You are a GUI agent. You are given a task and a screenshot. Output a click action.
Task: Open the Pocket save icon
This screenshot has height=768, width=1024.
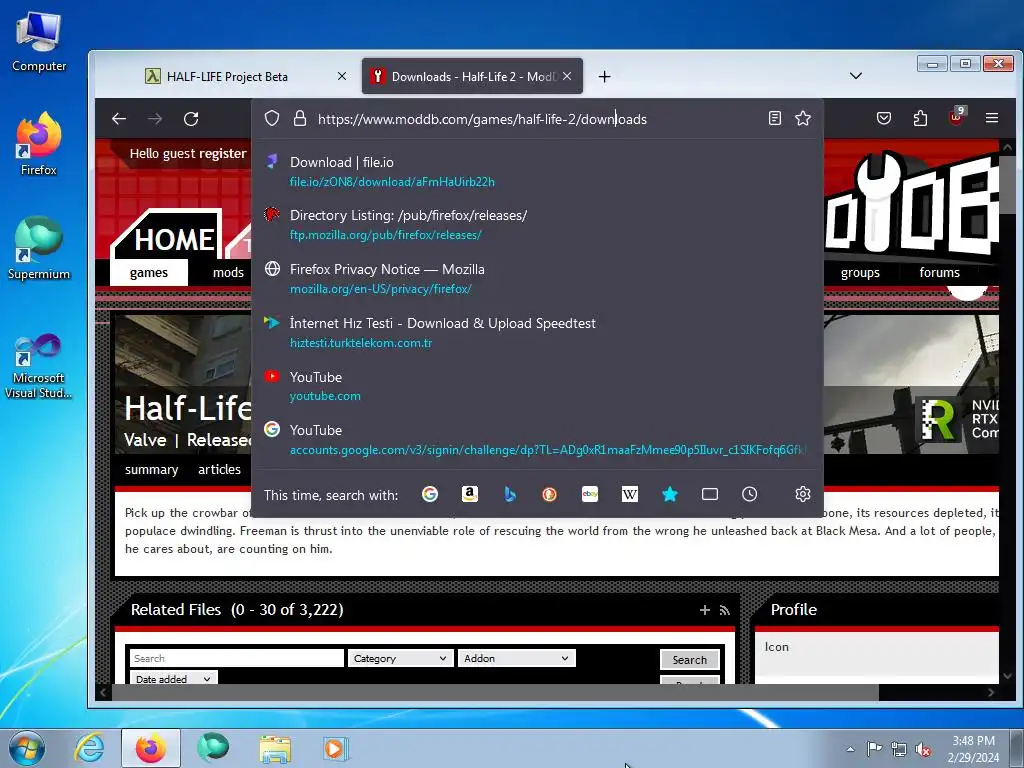click(884, 118)
